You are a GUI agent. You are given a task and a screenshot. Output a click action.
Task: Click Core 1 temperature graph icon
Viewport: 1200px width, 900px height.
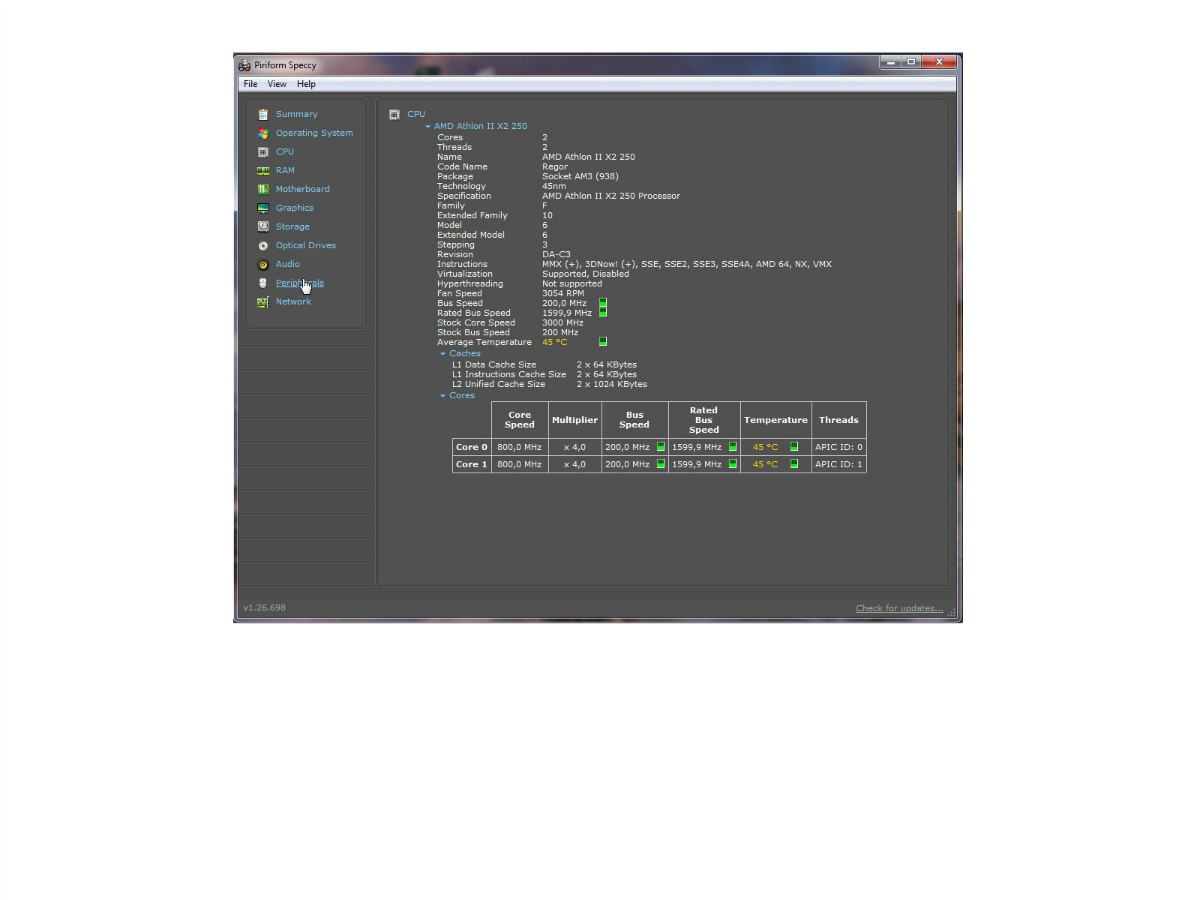click(794, 464)
